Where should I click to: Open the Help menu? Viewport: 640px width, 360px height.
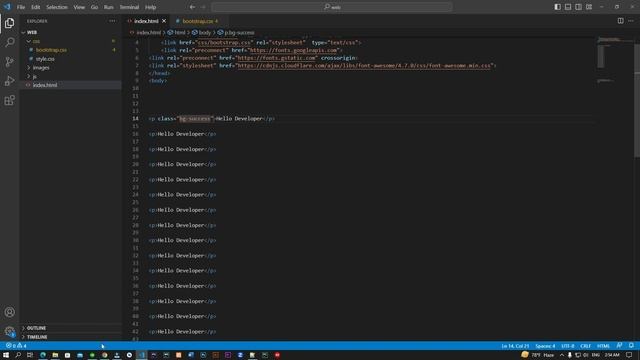[x=151, y=7]
